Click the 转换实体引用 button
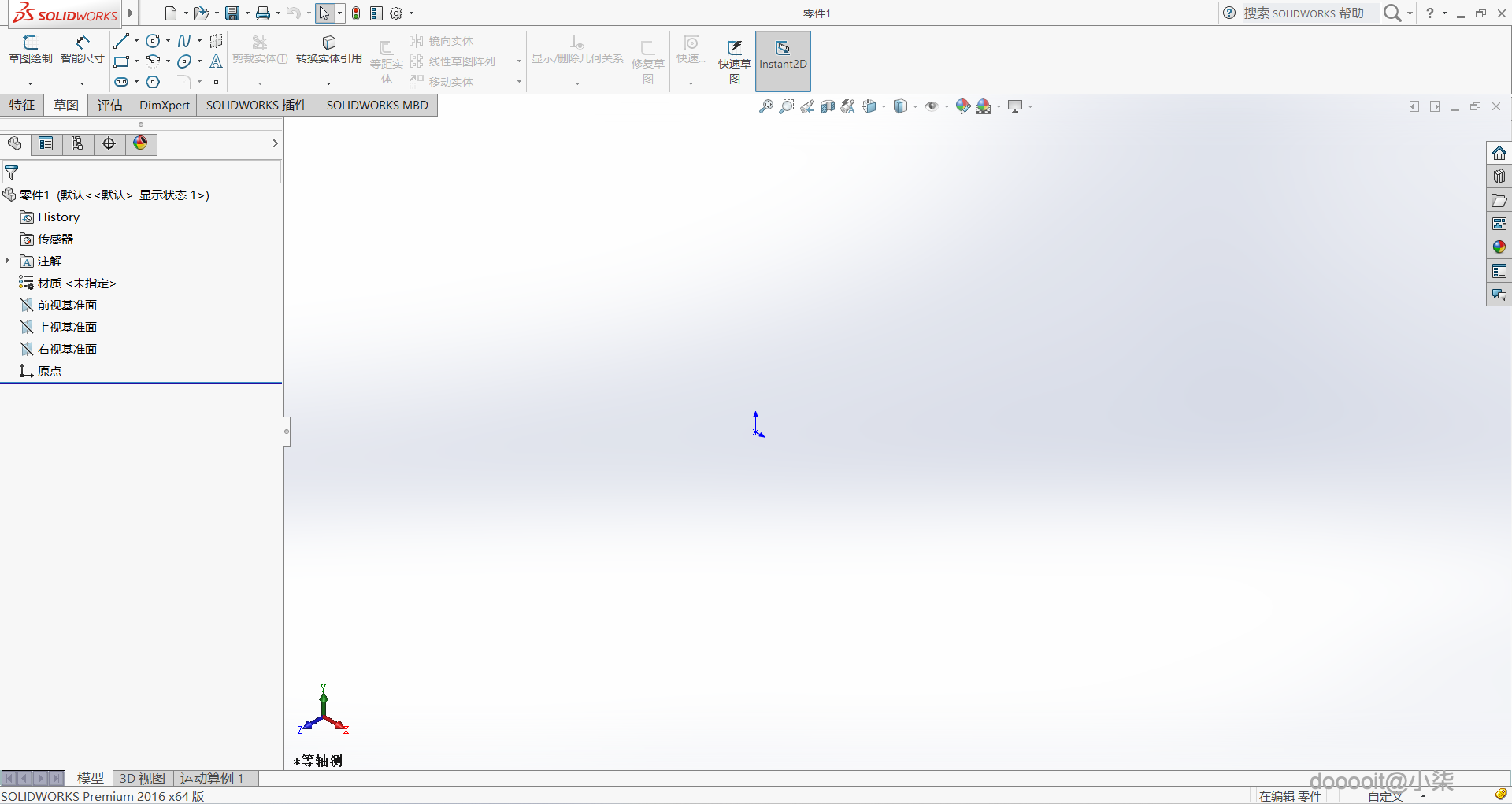The width and height of the screenshot is (1512, 804). [x=329, y=50]
